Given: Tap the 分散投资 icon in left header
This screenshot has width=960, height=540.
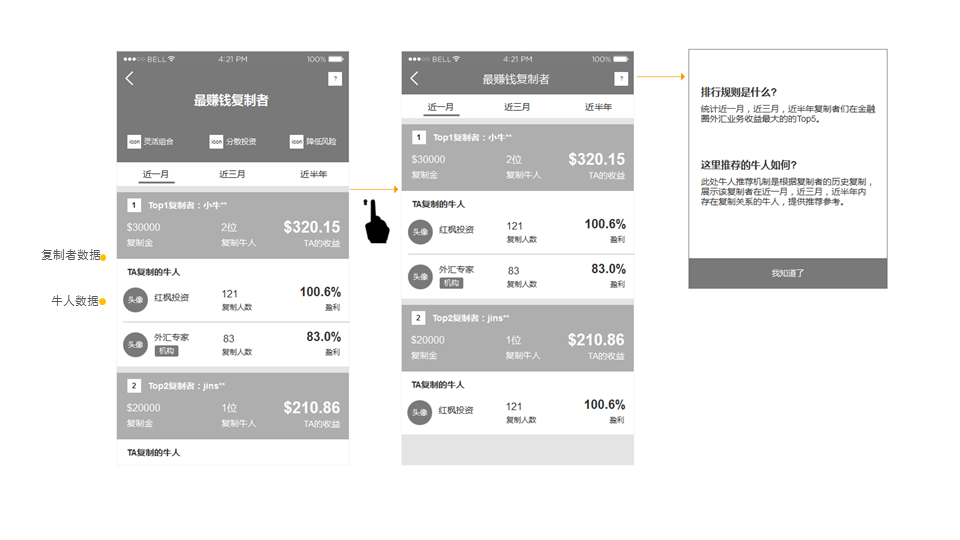Looking at the screenshot, I should pyautogui.click(x=216, y=141).
